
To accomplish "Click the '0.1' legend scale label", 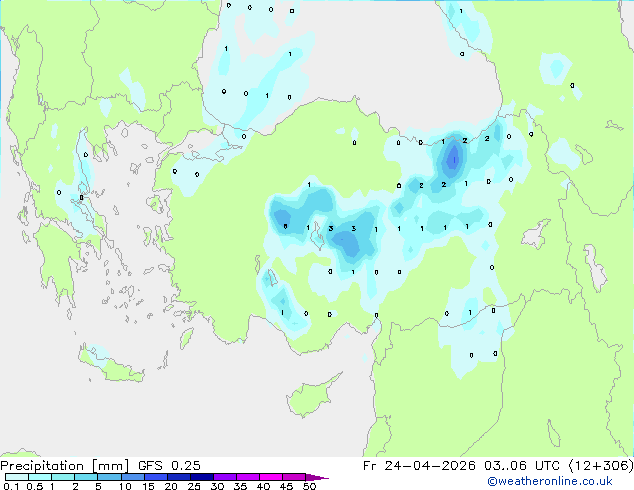I will (11, 486).
